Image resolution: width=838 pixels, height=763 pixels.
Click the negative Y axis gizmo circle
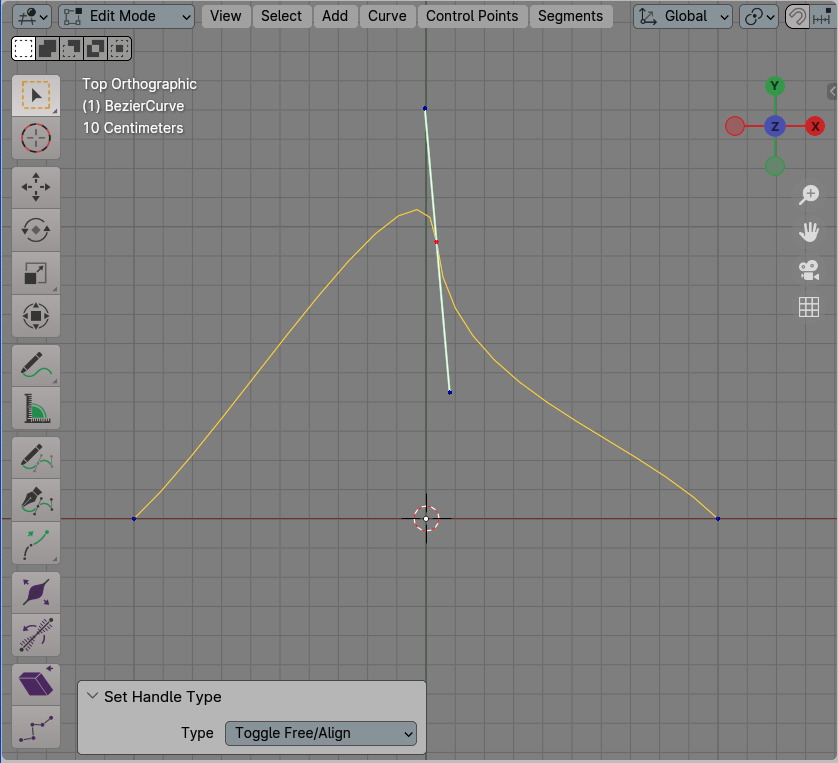(774, 166)
